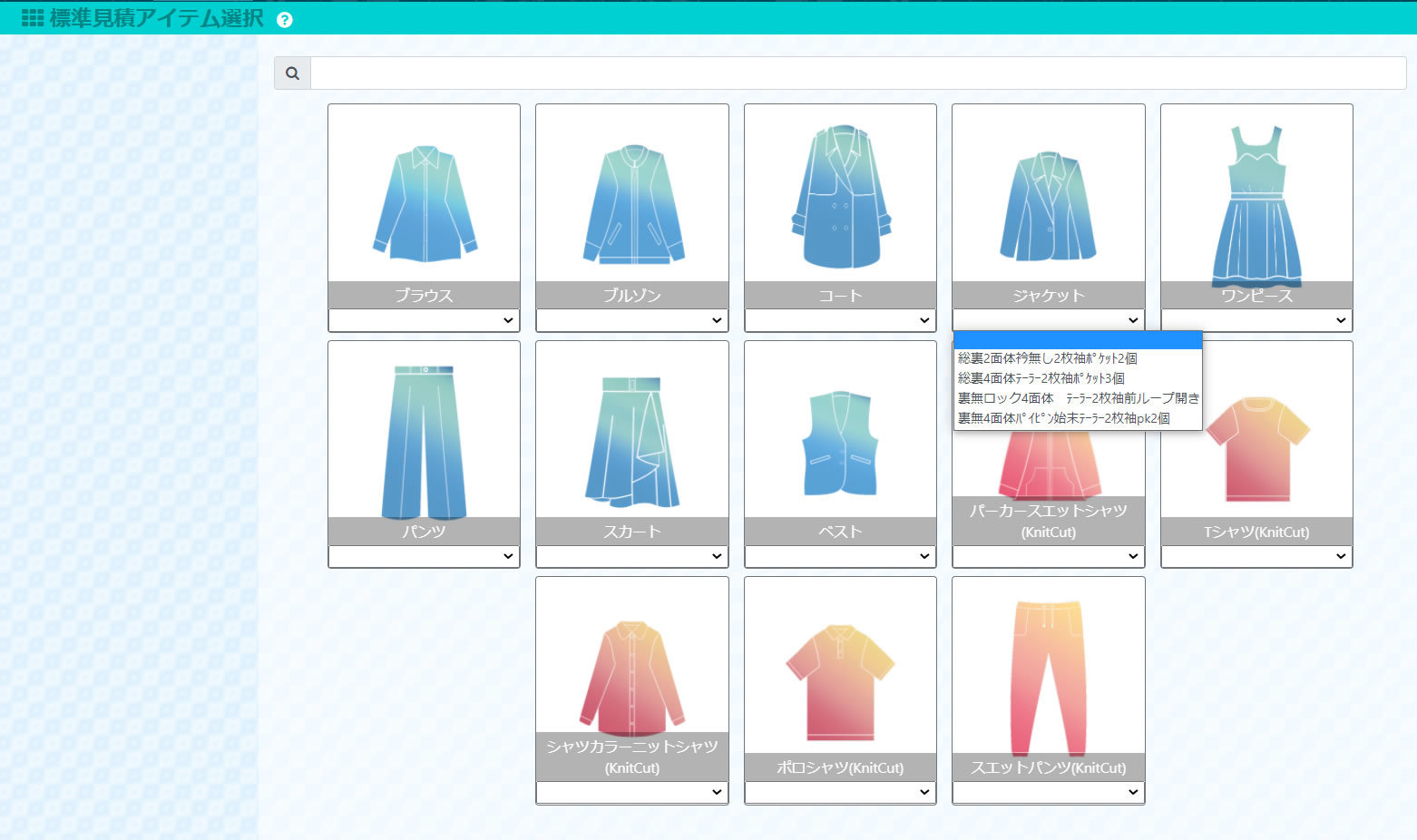Click the search magnifier icon
This screenshot has height=840, width=1417.
click(292, 73)
